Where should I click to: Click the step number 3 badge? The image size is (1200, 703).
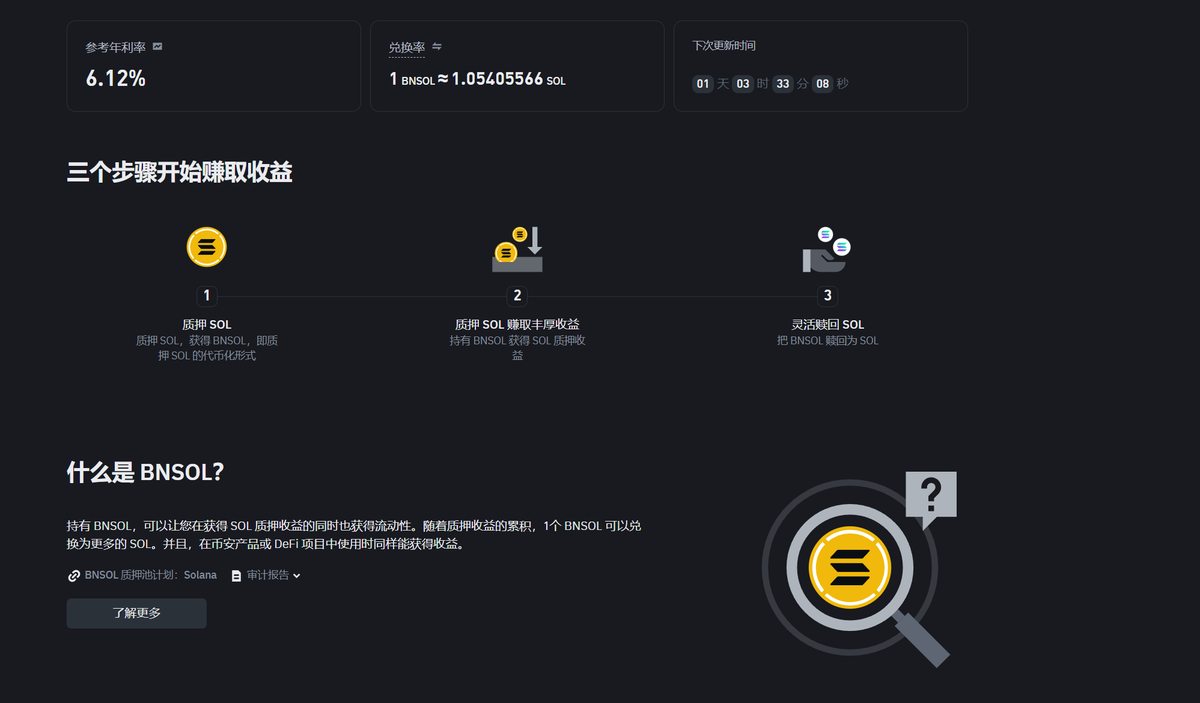tap(827, 296)
